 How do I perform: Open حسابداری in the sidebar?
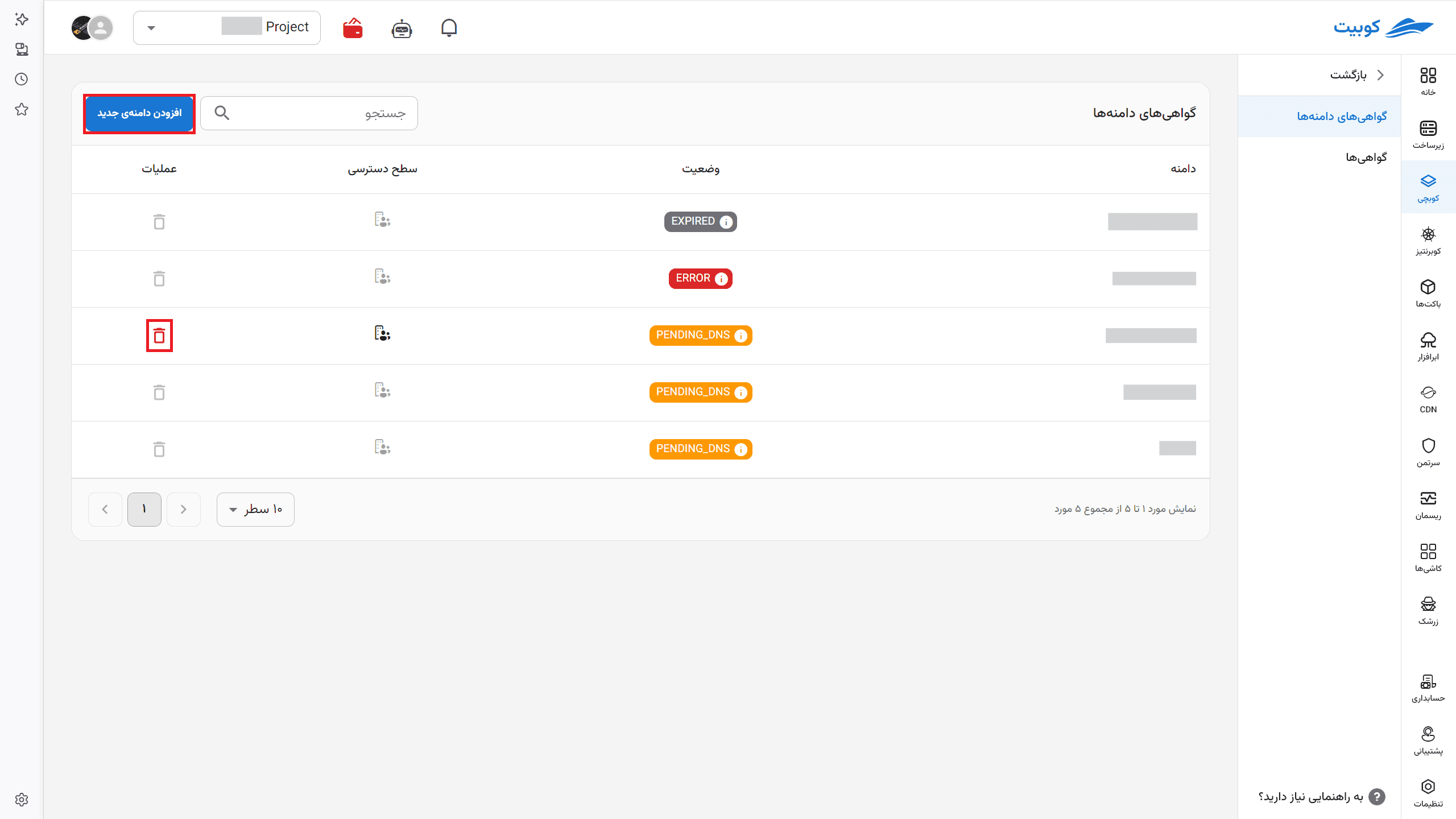1428,688
